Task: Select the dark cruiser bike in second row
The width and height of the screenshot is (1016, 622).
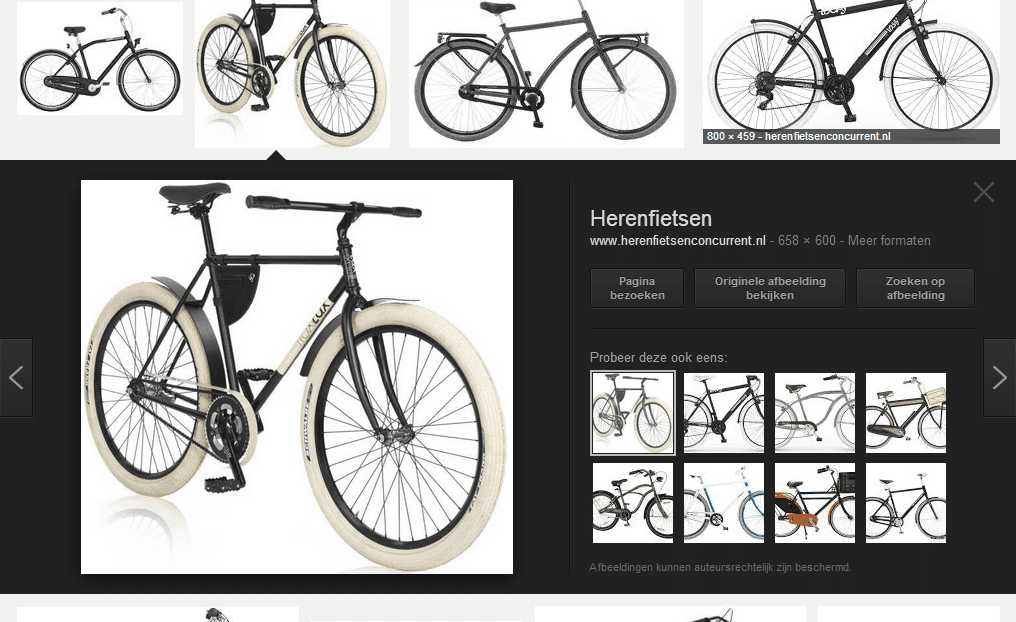Action: (633, 503)
